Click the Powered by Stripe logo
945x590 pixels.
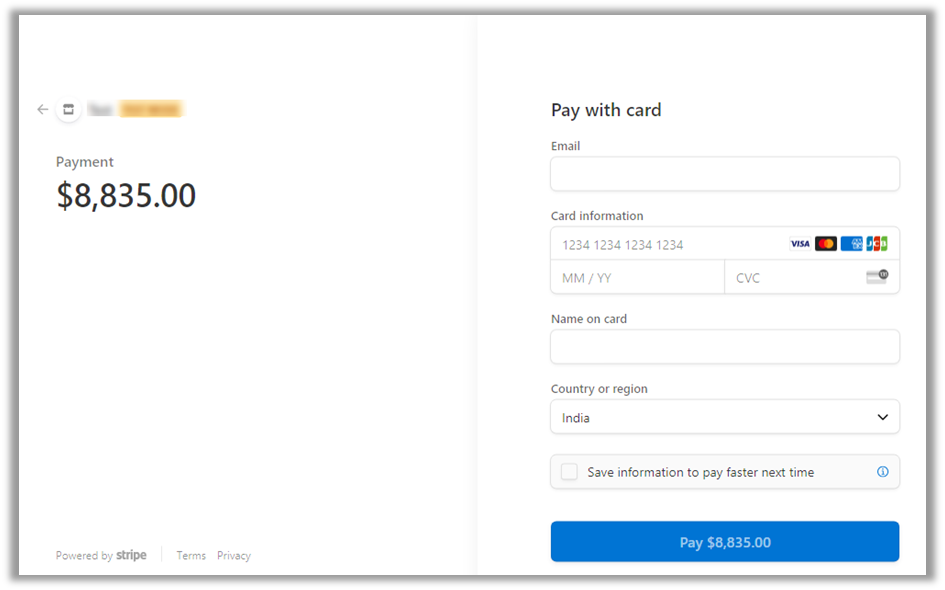pos(131,556)
